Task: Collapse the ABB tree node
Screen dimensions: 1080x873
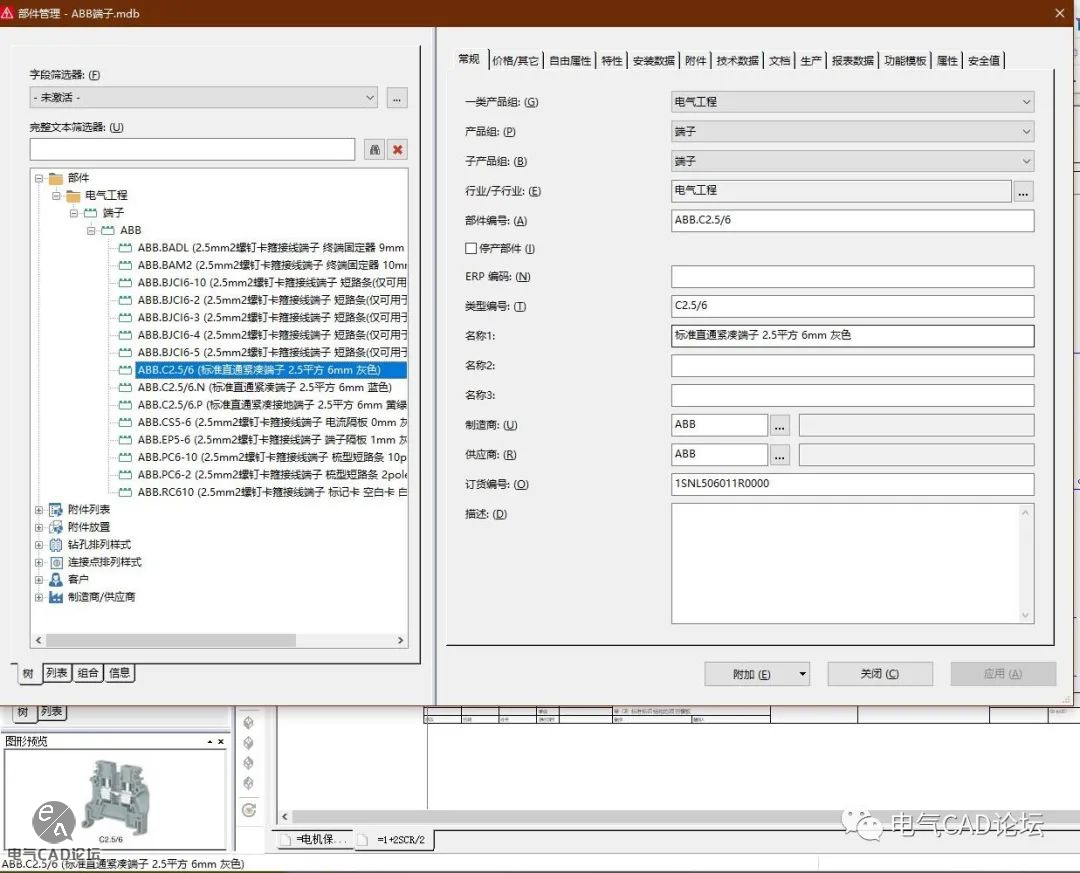Action: [x=90, y=230]
